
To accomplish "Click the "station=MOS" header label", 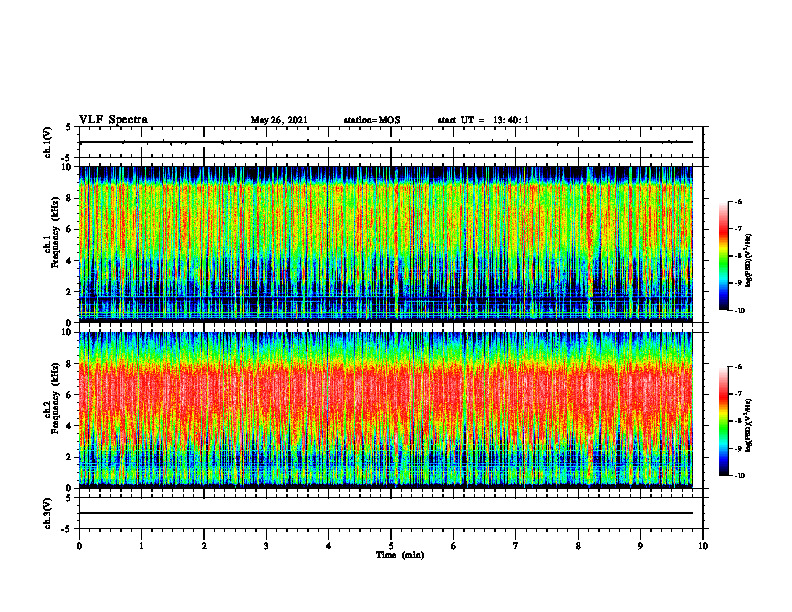I will click(372, 120).
